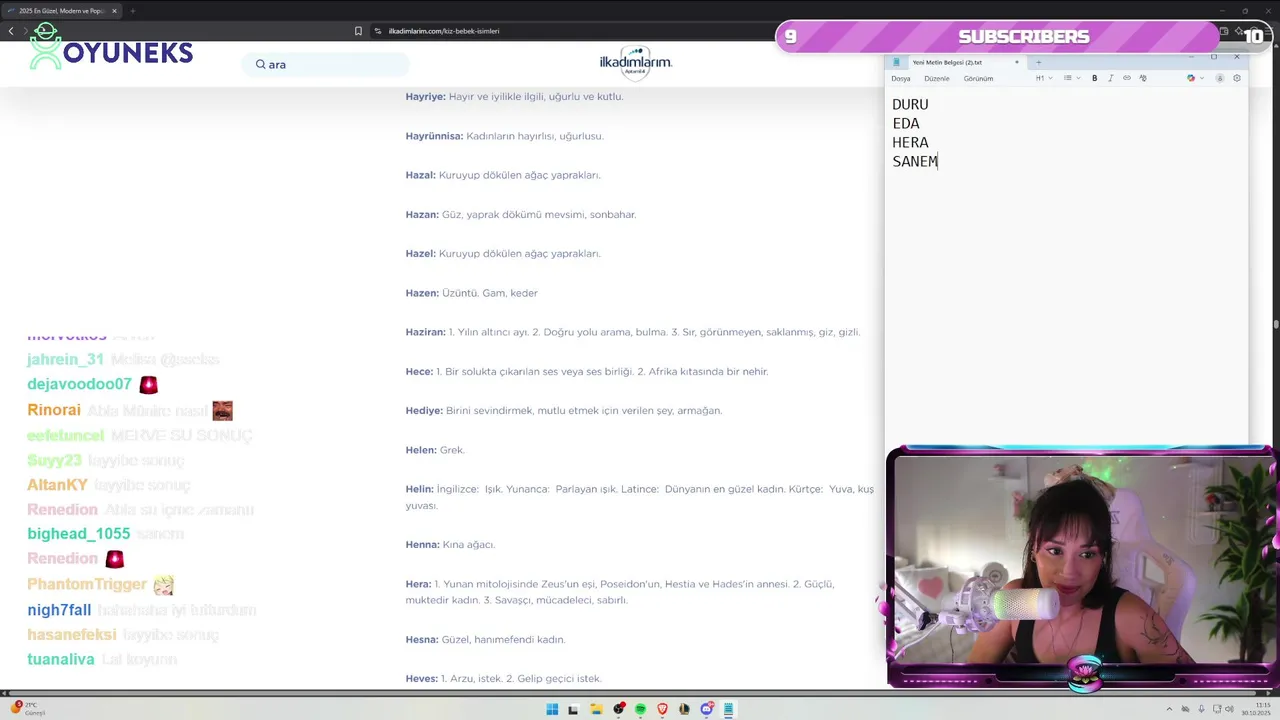Viewport: 1280px width, 720px height.
Task: Open Notepad from the taskbar
Action: coord(729,709)
